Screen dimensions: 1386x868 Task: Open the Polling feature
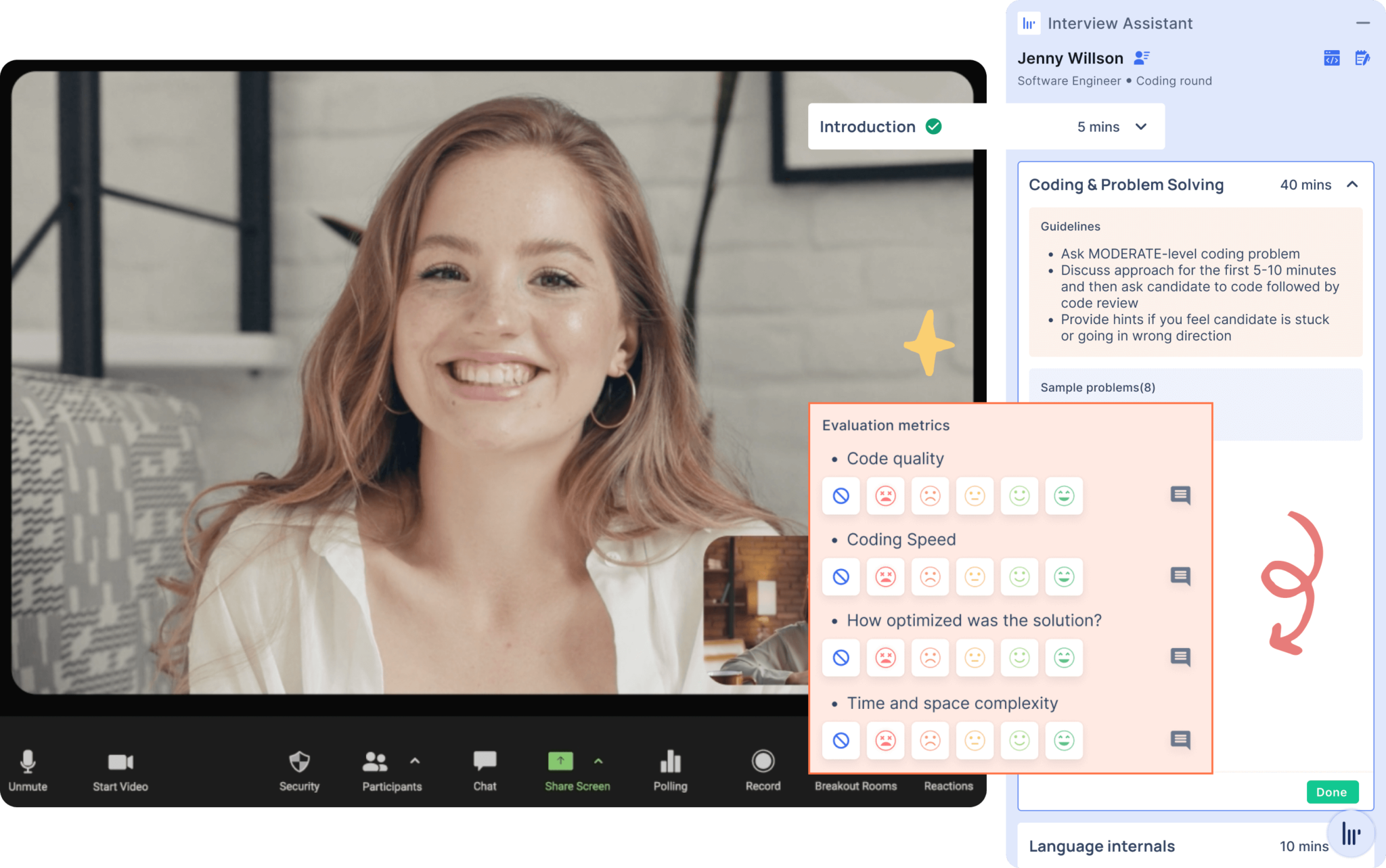point(670,770)
